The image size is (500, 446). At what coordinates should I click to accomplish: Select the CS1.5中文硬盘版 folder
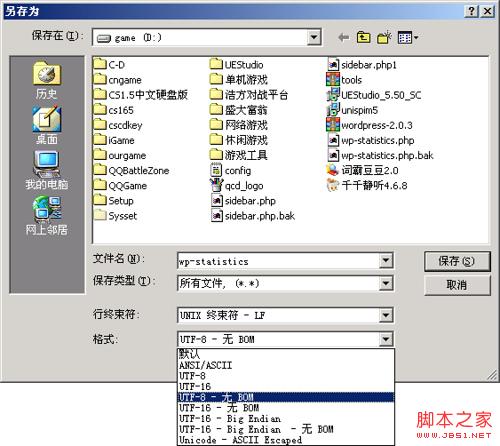[140, 95]
